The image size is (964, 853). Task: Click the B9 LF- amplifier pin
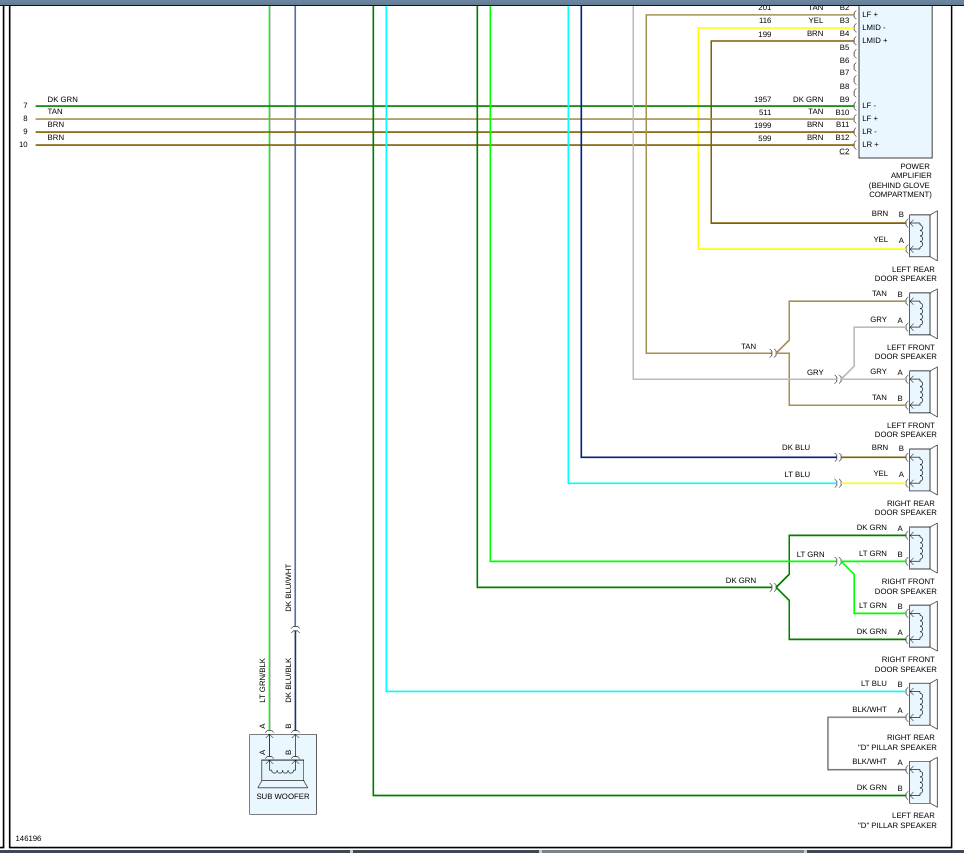(856, 106)
